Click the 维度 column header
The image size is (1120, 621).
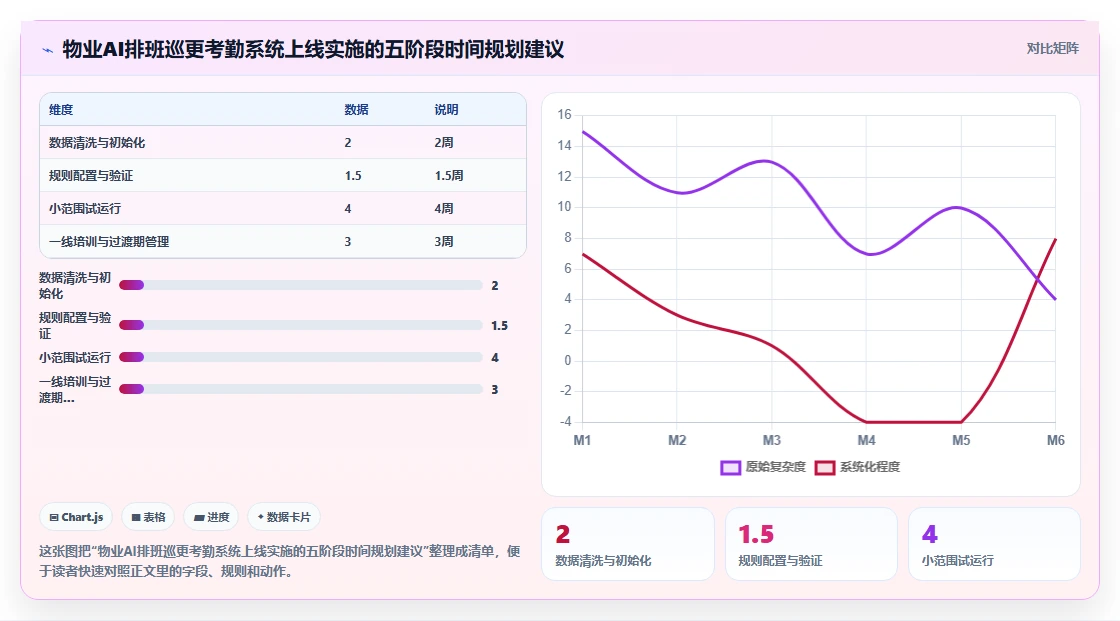(x=61, y=110)
